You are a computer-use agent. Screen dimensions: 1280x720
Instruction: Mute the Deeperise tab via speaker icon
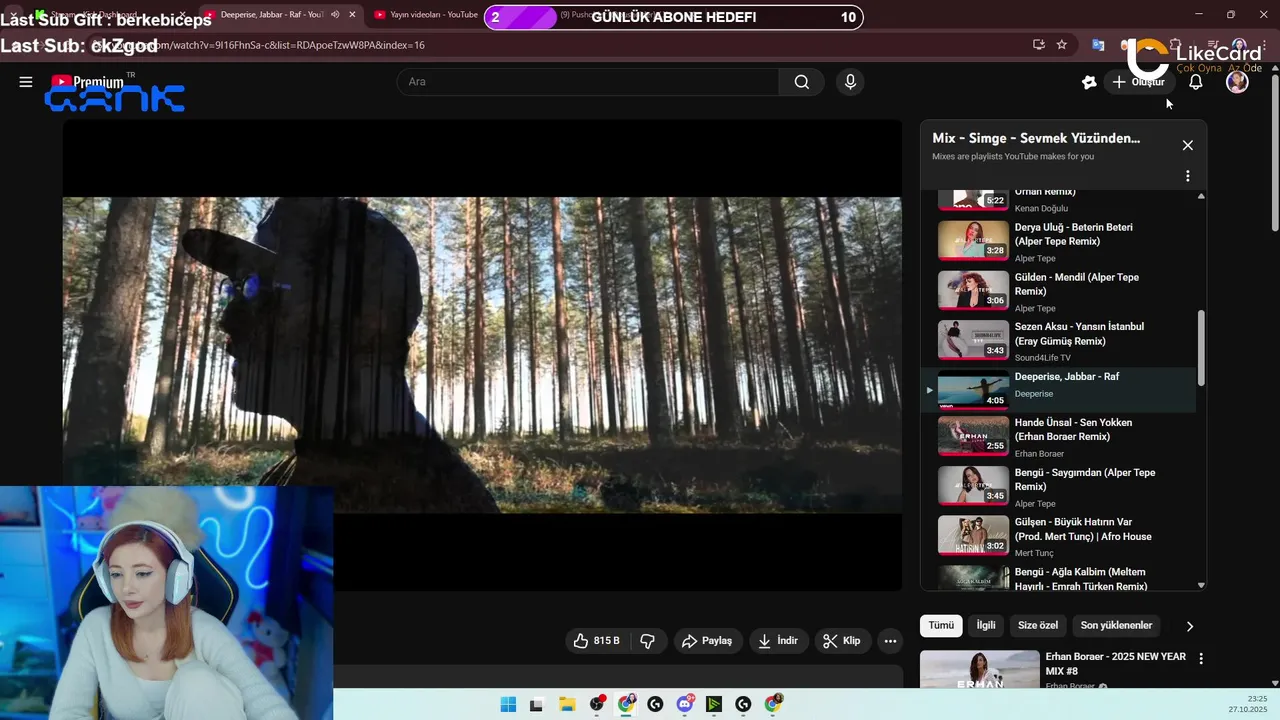click(335, 15)
